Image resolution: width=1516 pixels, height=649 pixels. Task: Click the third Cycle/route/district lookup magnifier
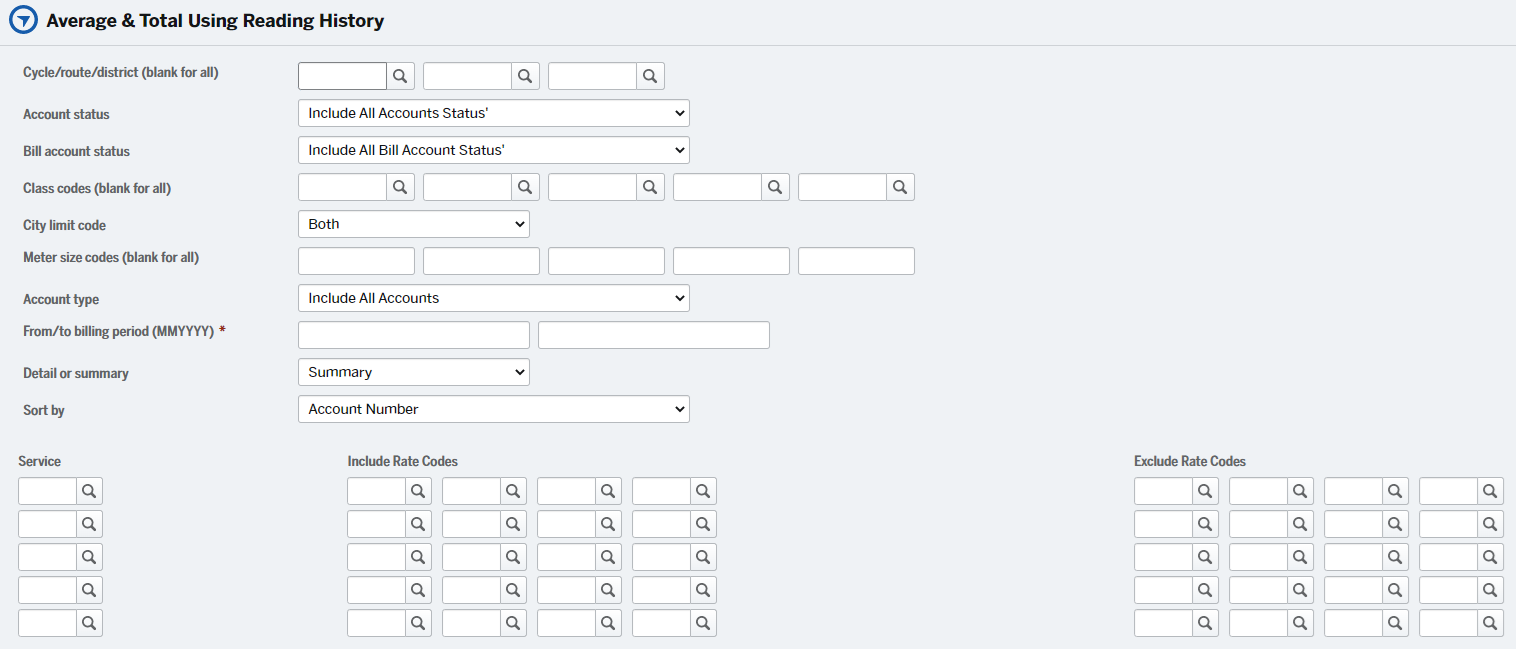[x=650, y=77]
